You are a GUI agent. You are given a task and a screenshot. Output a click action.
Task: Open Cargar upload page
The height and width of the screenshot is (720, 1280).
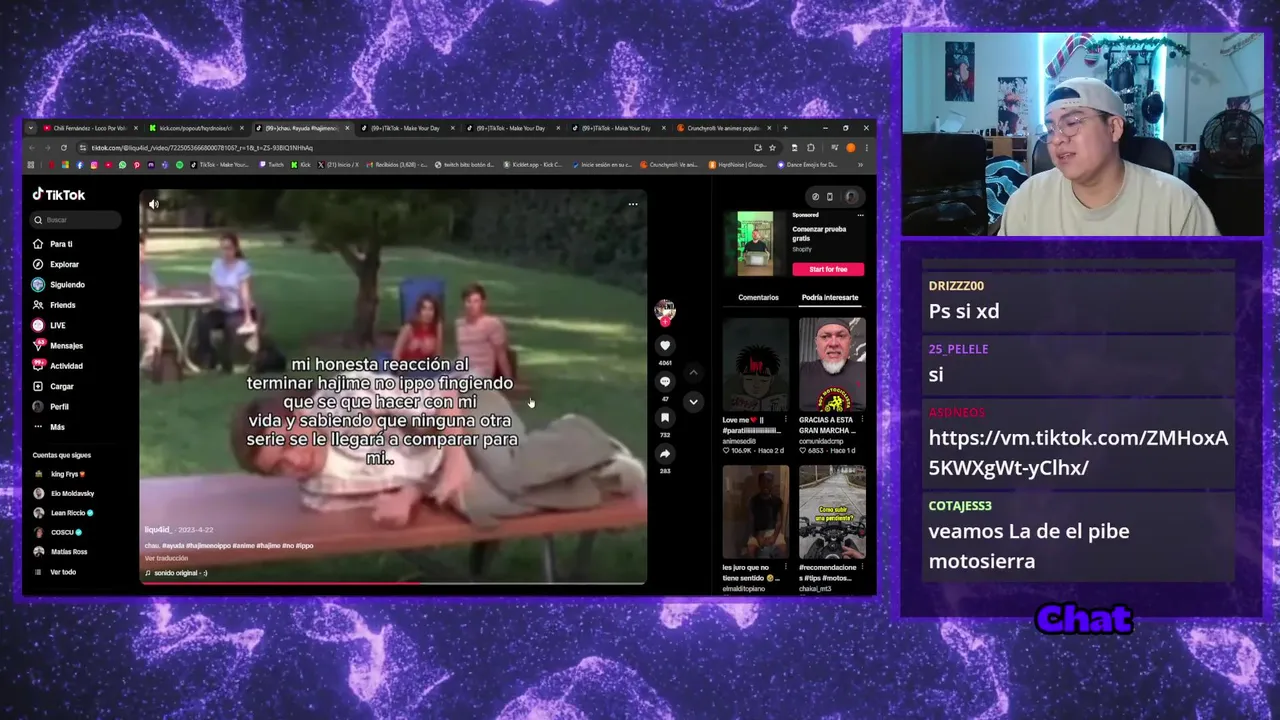[x=53, y=386]
